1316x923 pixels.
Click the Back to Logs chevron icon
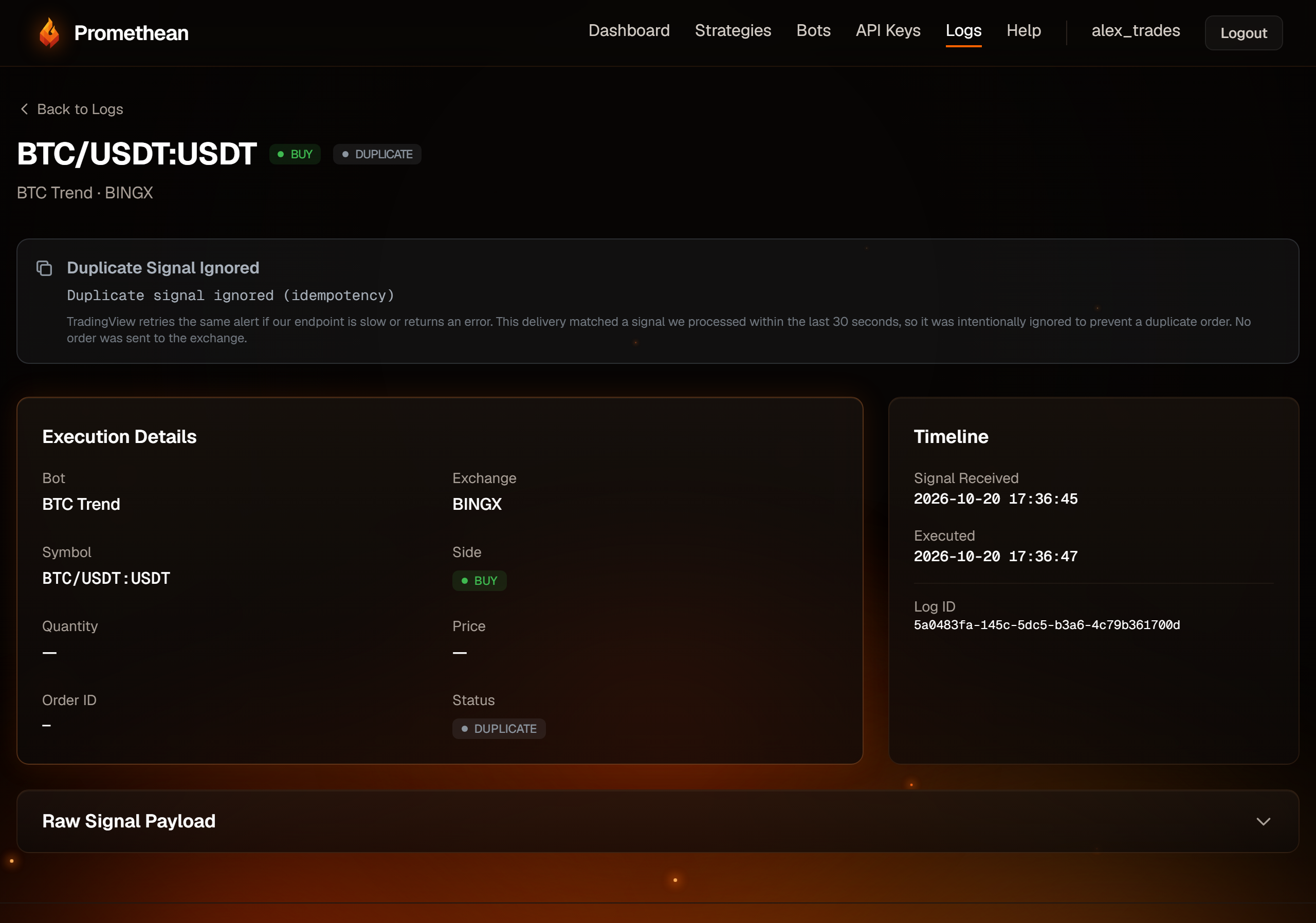[24, 109]
